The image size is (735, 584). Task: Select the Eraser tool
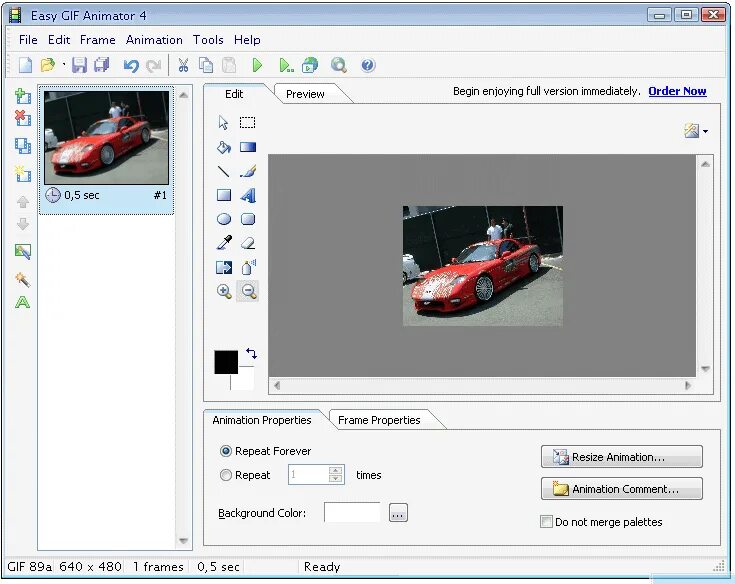[x=248, y=243]
